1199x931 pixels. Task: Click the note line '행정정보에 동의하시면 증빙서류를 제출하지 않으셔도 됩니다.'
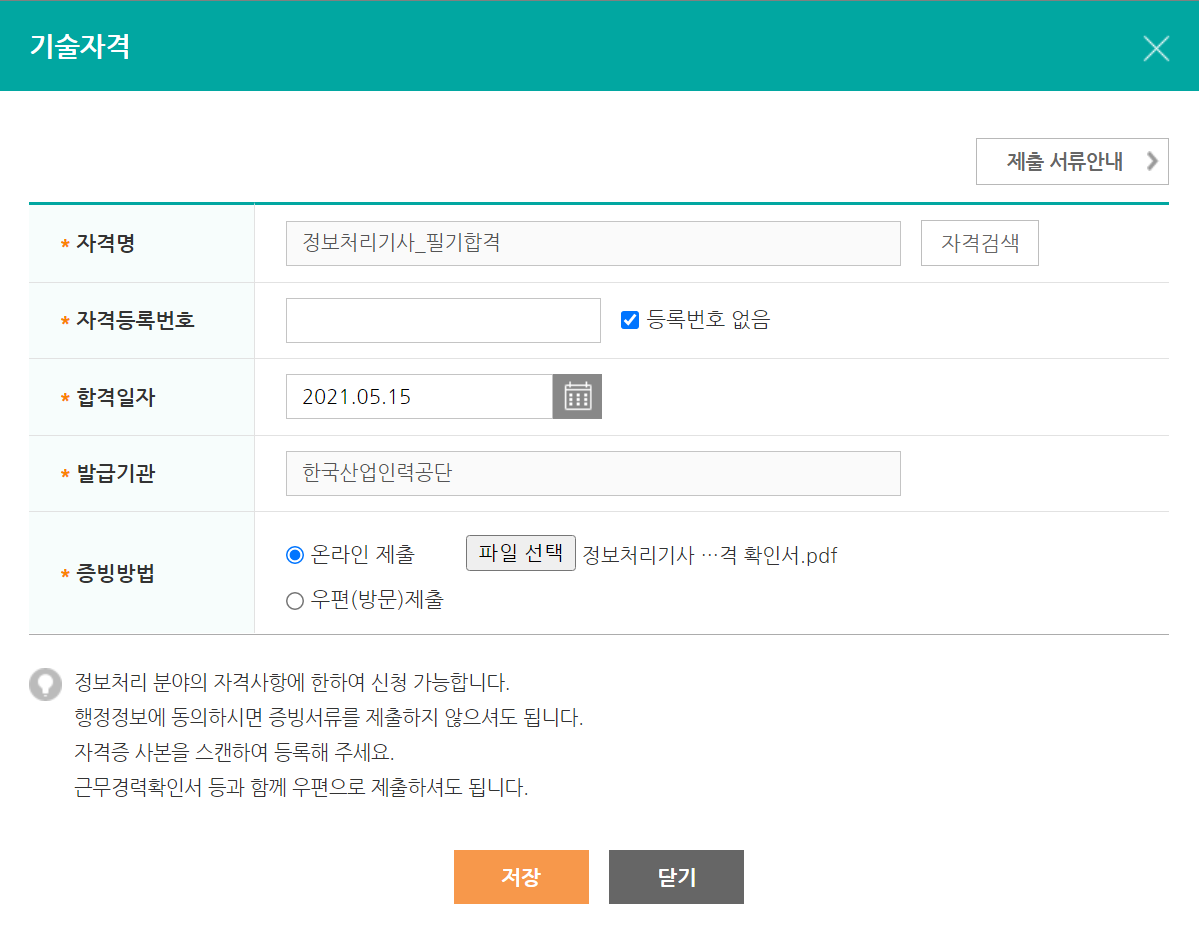click(x=329, y=717)
